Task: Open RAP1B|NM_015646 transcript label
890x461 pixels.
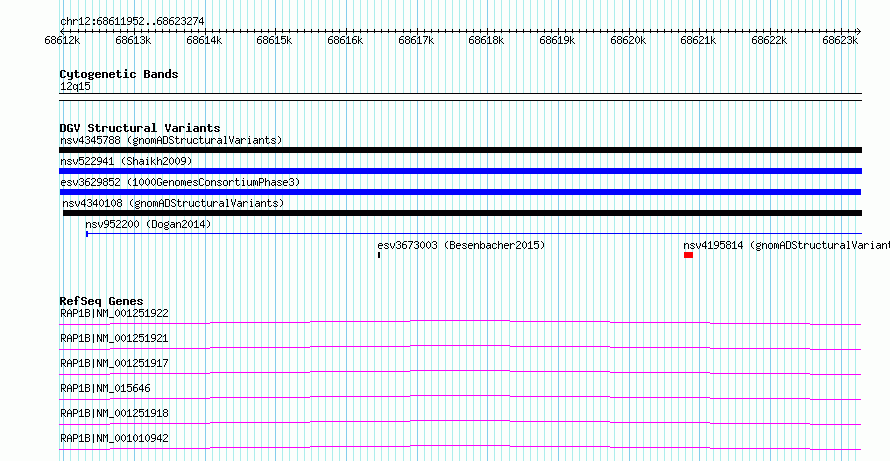Action: [105, 388]
